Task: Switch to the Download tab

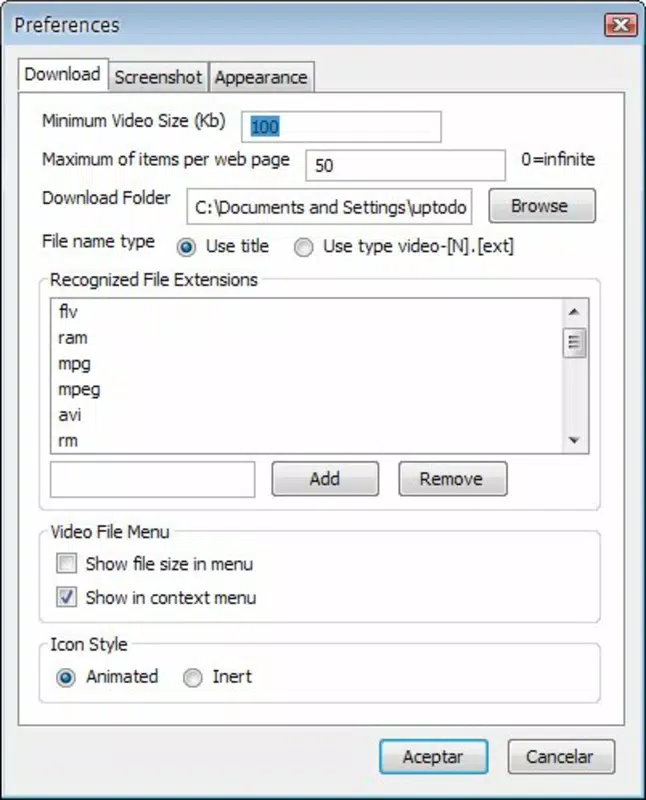Action: pyautogui.click(x=63, y=74)
